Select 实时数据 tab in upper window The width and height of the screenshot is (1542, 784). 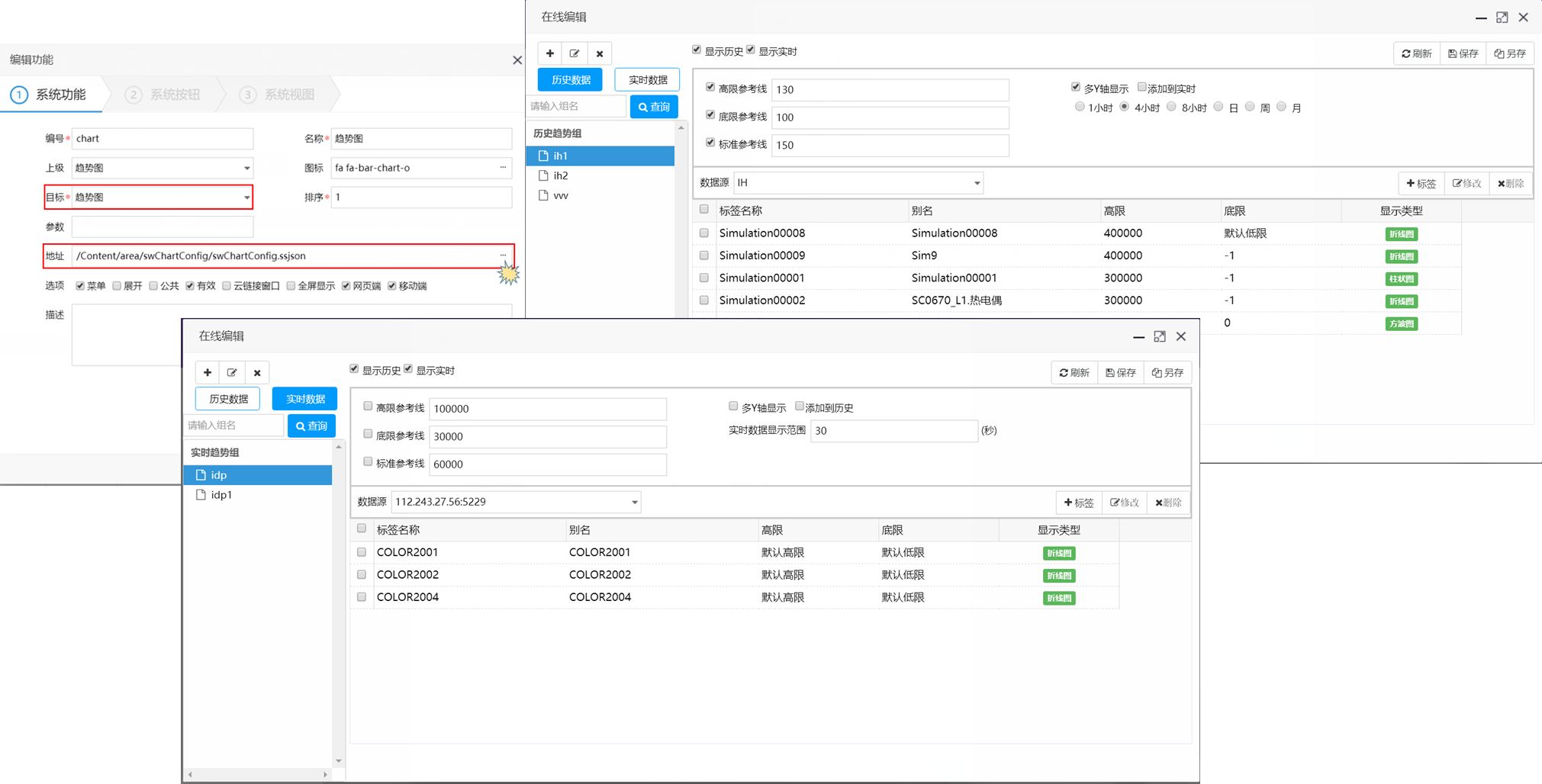(647, 79)
